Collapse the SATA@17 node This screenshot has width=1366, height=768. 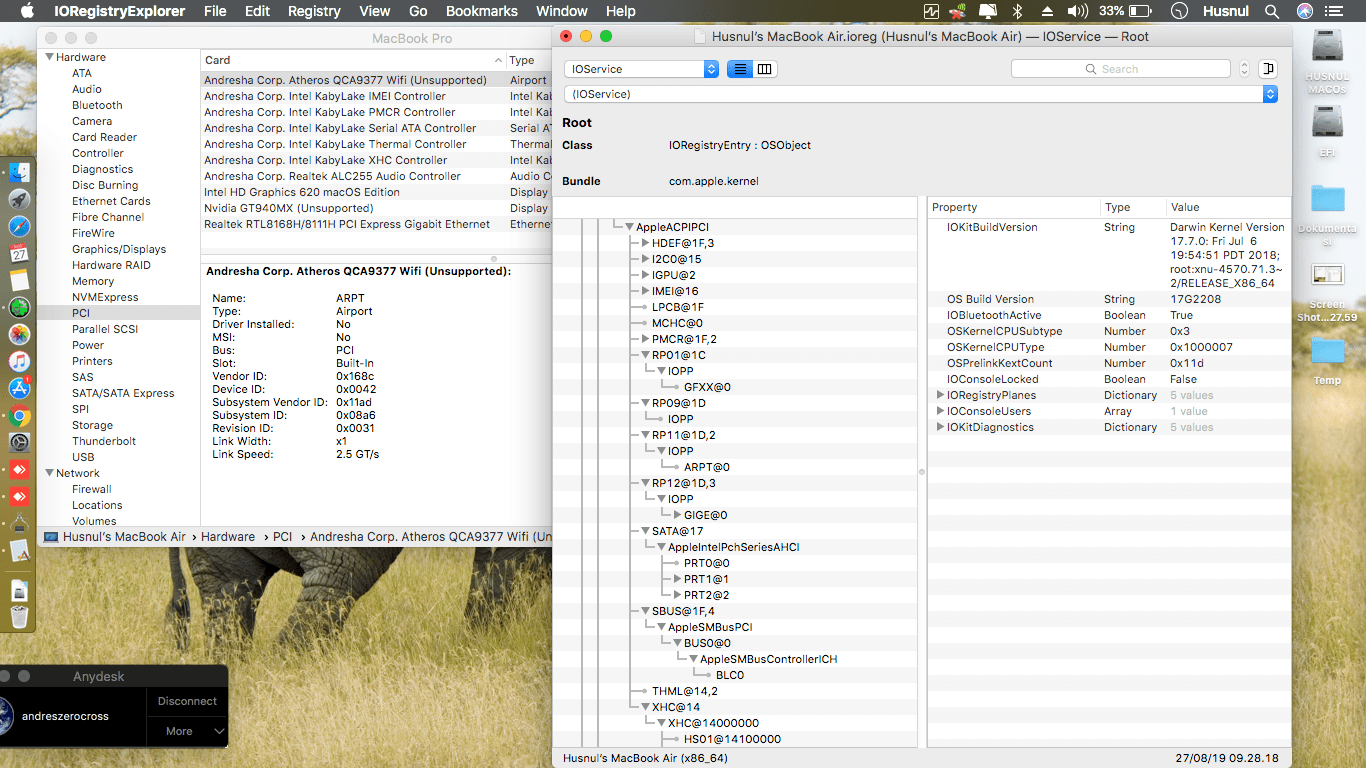click(x=645, y=531)
